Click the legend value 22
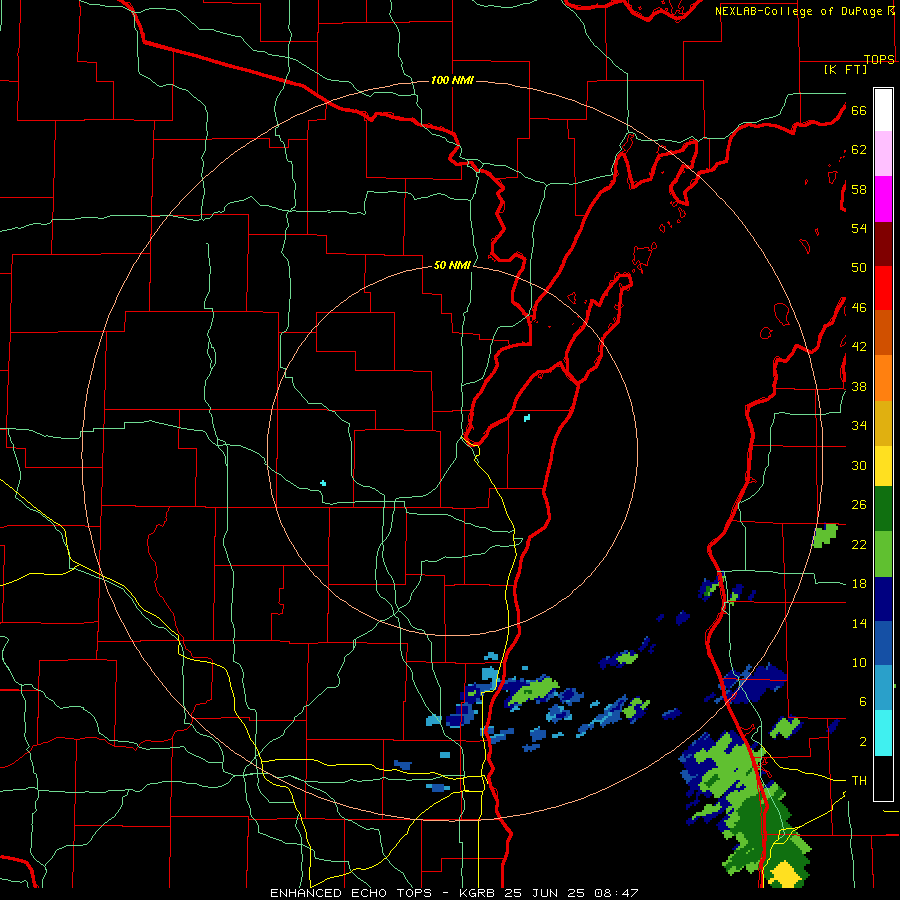 (x=859, y=544)
